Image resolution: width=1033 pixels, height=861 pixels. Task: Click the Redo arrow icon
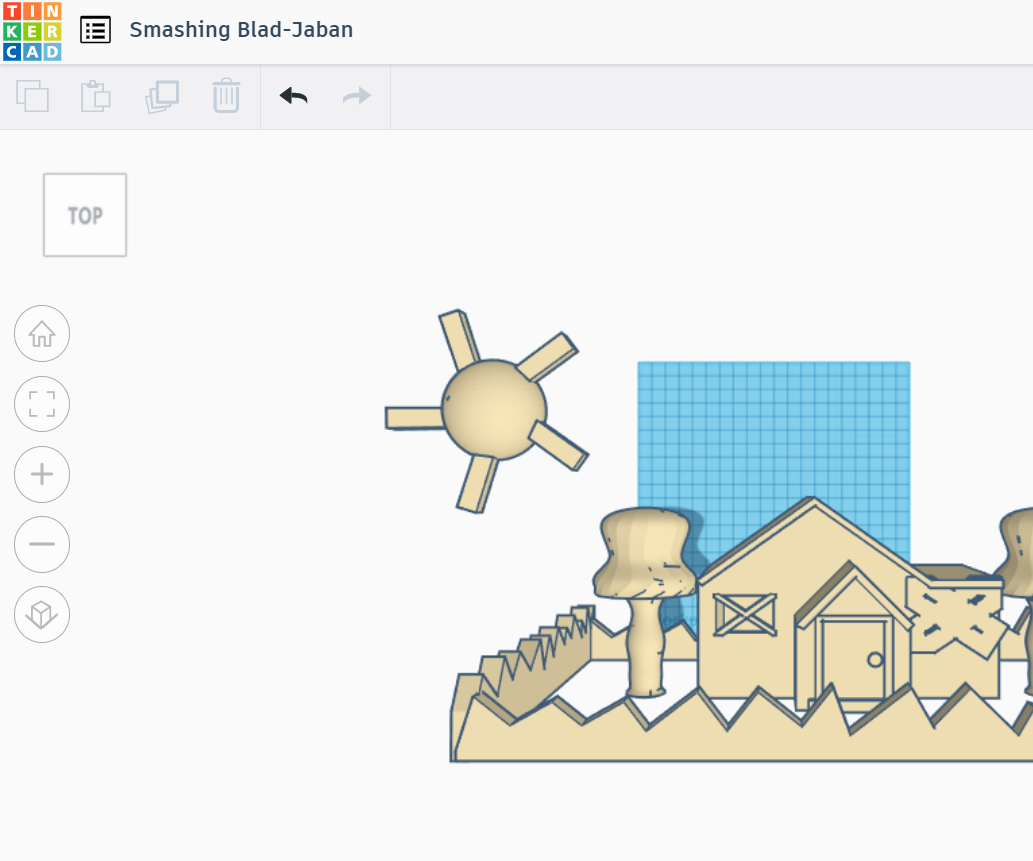coord(356,96)
